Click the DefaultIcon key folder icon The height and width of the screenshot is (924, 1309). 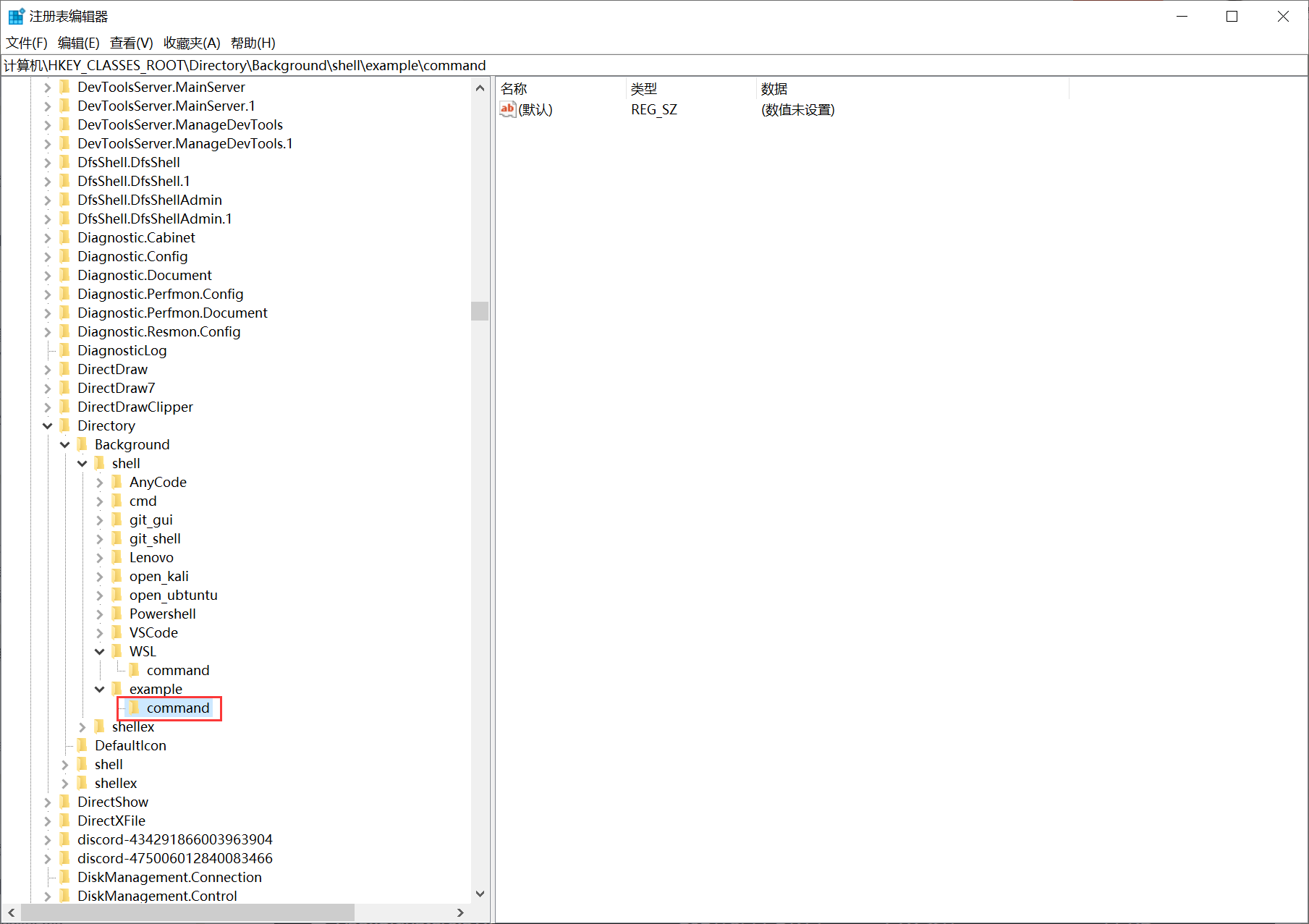tap(82, 745)
